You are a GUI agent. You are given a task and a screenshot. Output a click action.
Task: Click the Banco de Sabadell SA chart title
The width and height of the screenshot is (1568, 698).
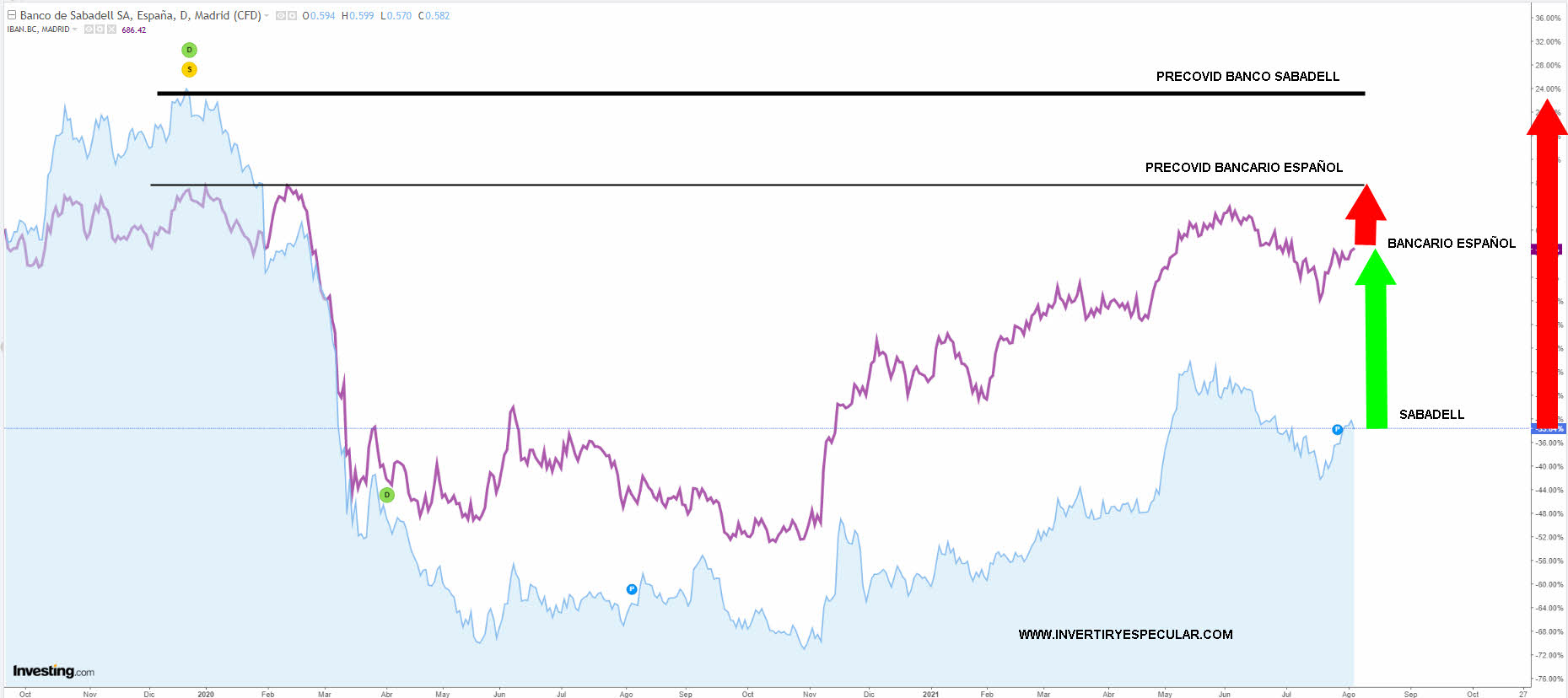tap(140, 16)
